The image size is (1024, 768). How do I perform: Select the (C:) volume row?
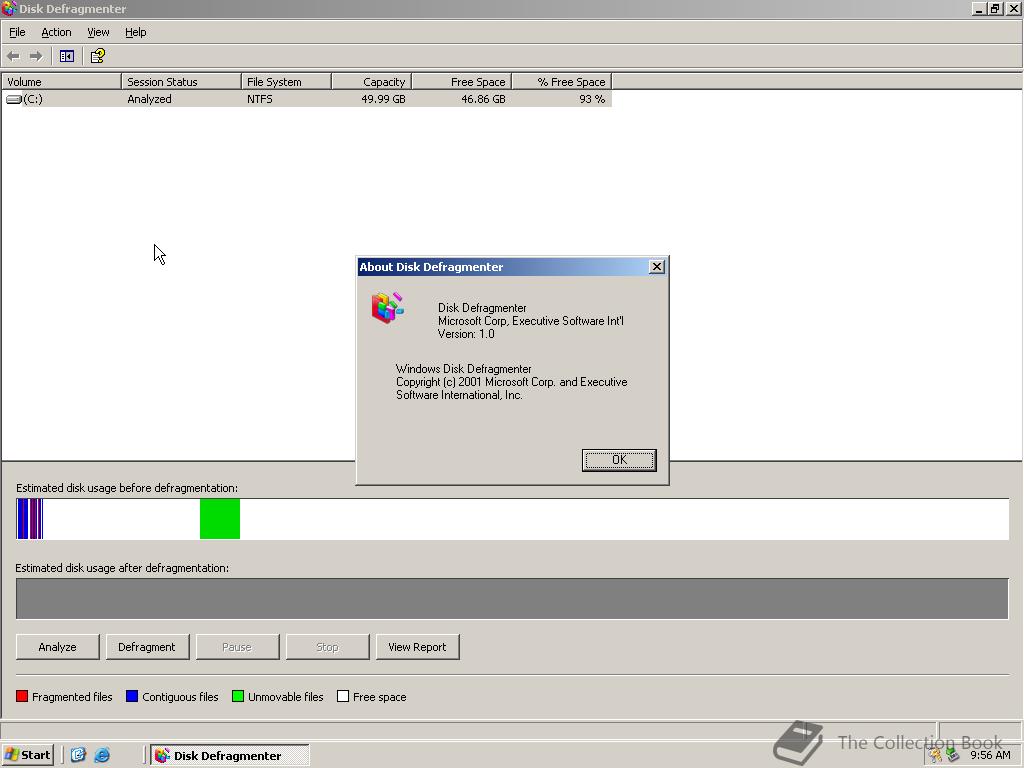point(307,99)
